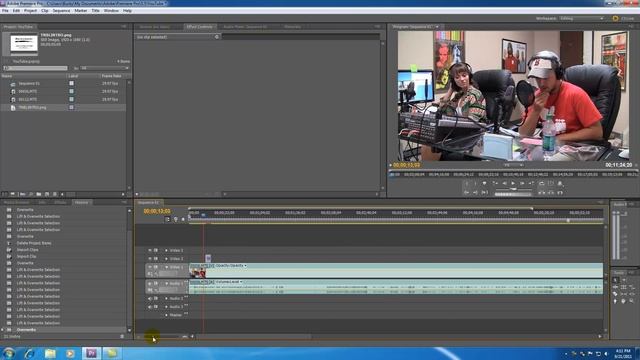Toggle Safe Margins in Program monitor
640x360 pixels.
[551, 184]
